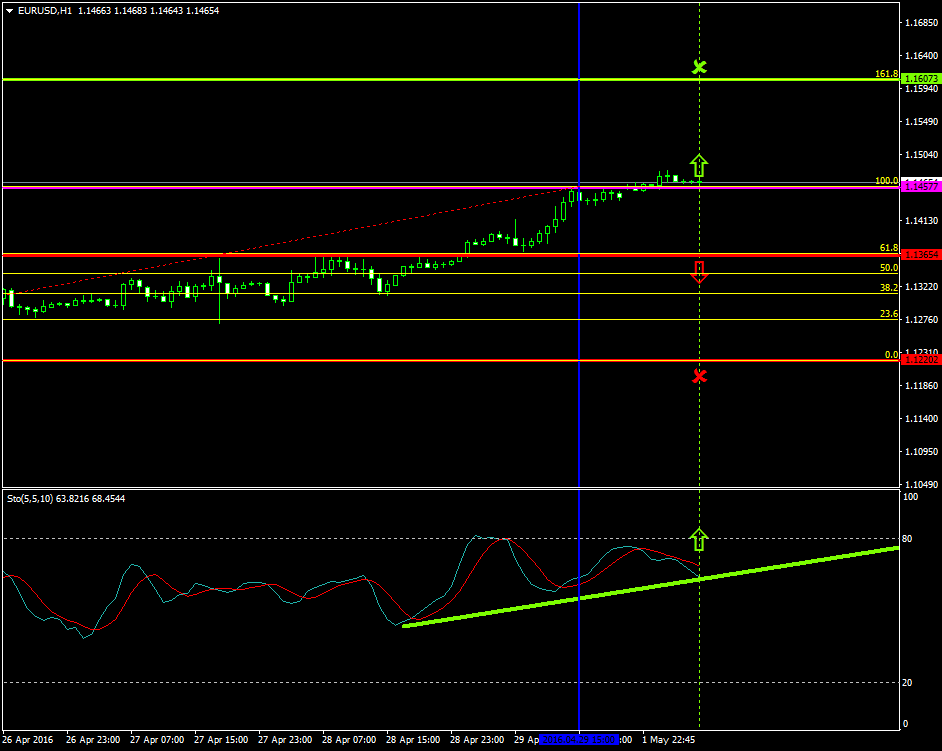Viewport: 942px width, 751px height.
Task: Click the green X marker near the top
Action: 699,67
